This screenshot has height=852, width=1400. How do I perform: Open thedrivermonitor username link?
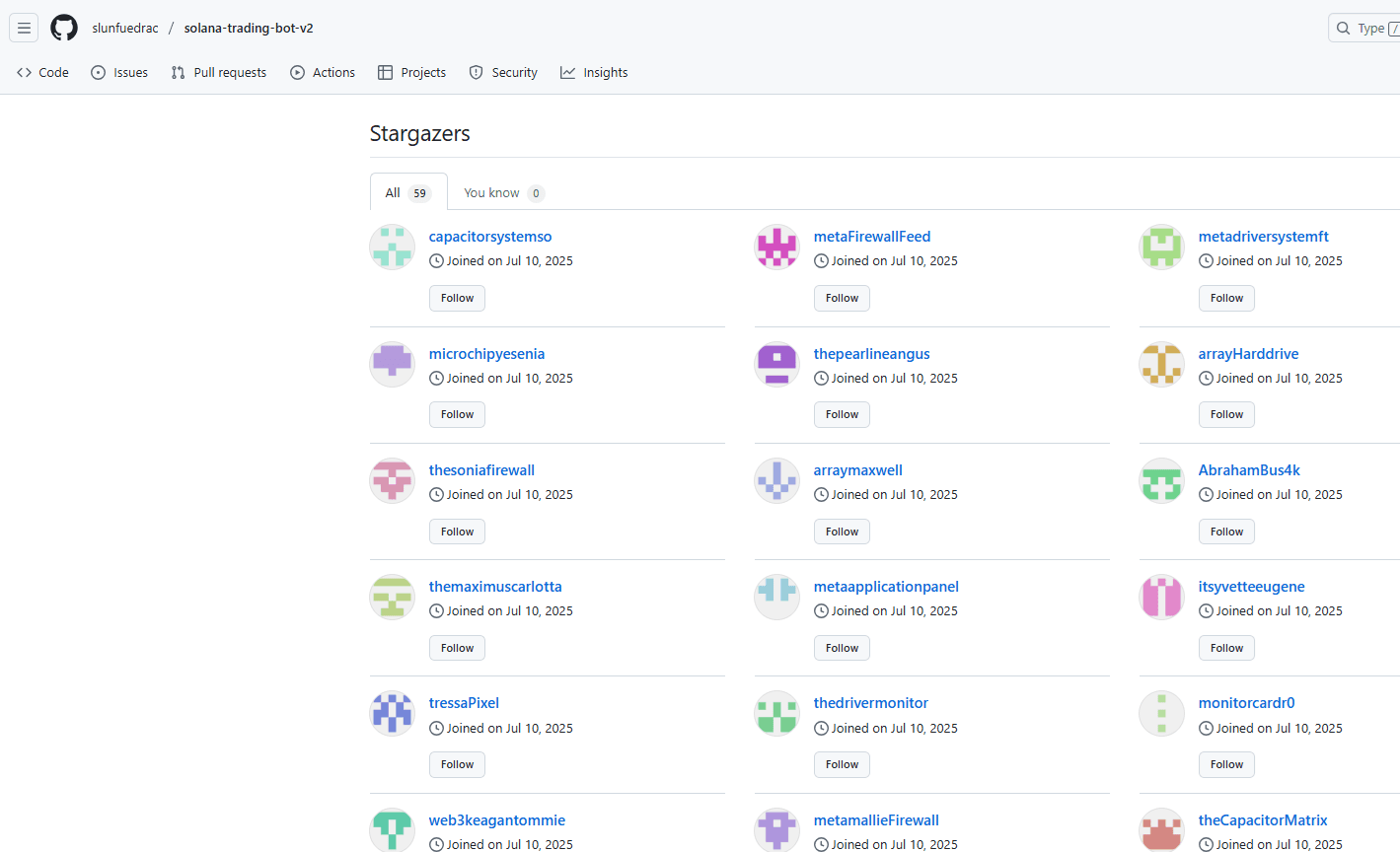pos(871,703)
